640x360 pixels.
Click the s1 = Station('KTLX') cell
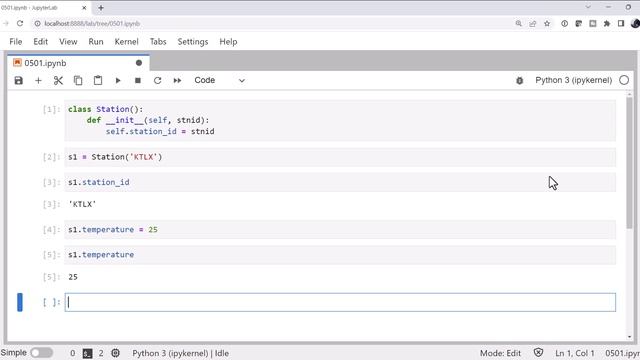click(340, 157)
